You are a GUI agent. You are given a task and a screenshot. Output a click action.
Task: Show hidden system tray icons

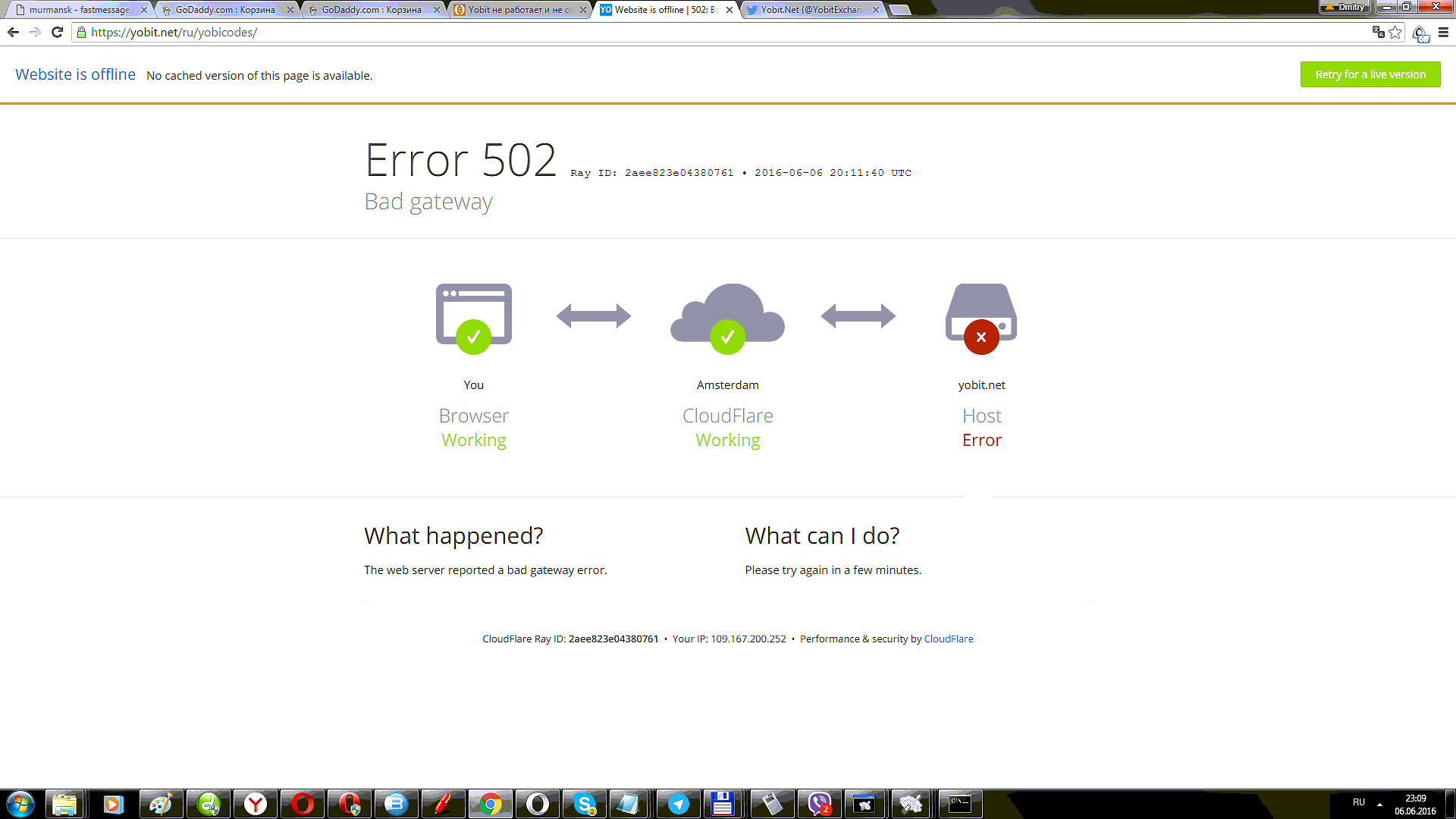point(1379,804)
